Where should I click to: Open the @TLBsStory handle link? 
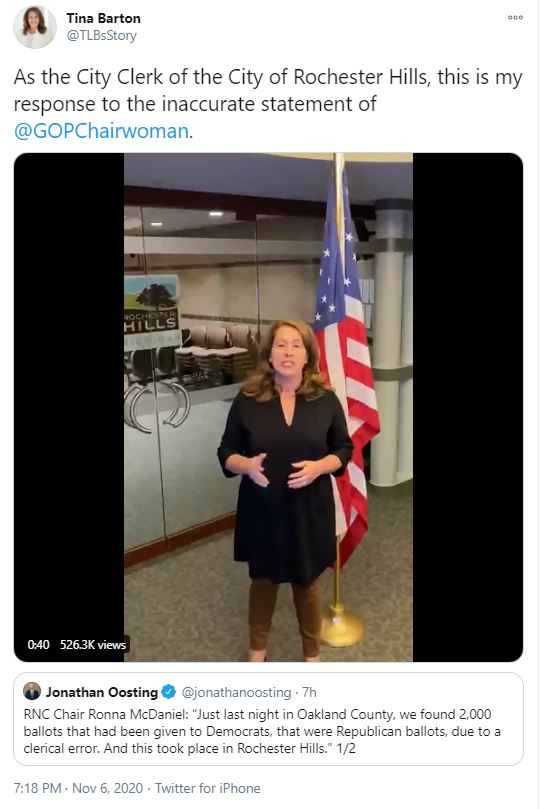pos(102,36)
